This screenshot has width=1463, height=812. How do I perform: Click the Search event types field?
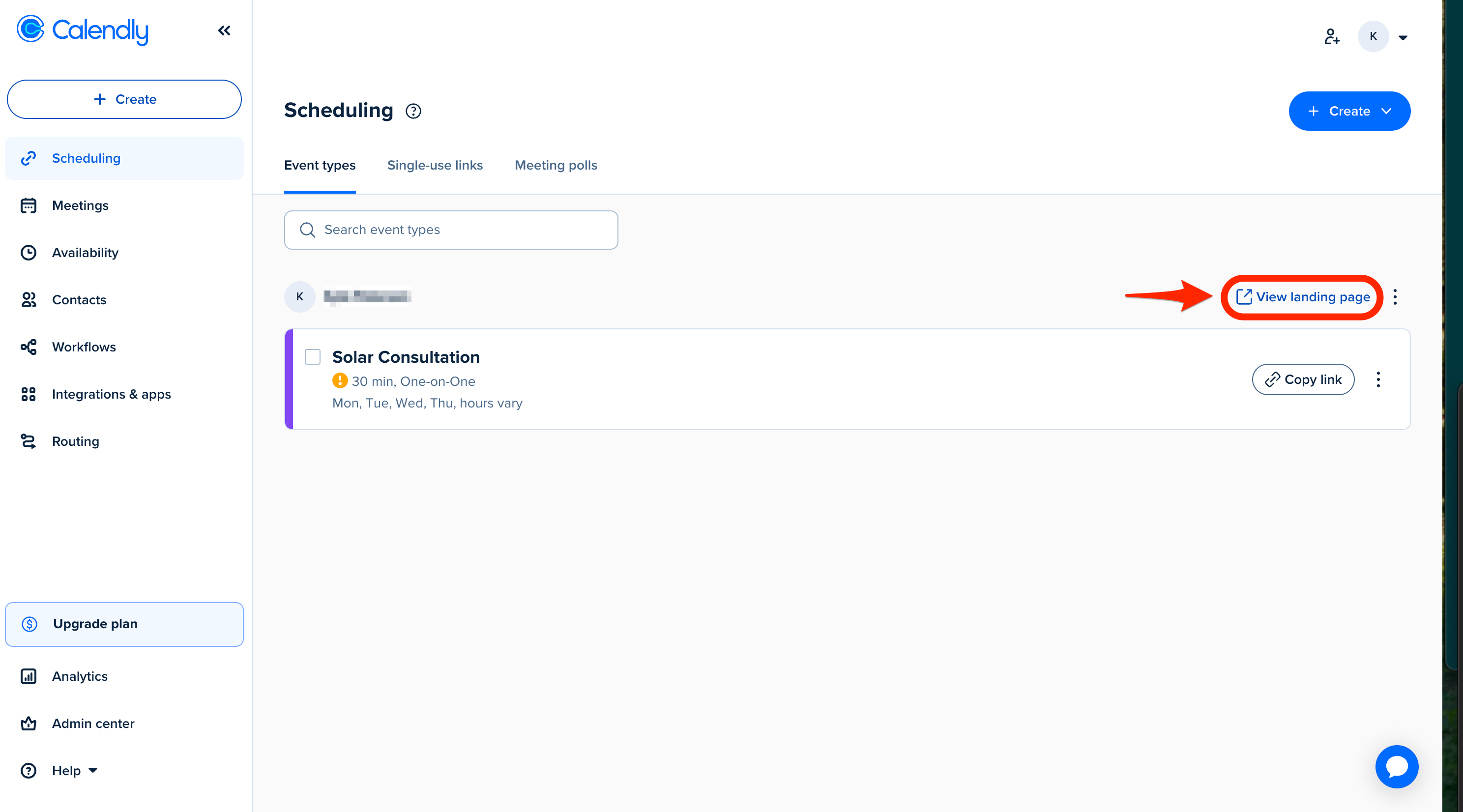pos(451,230)
